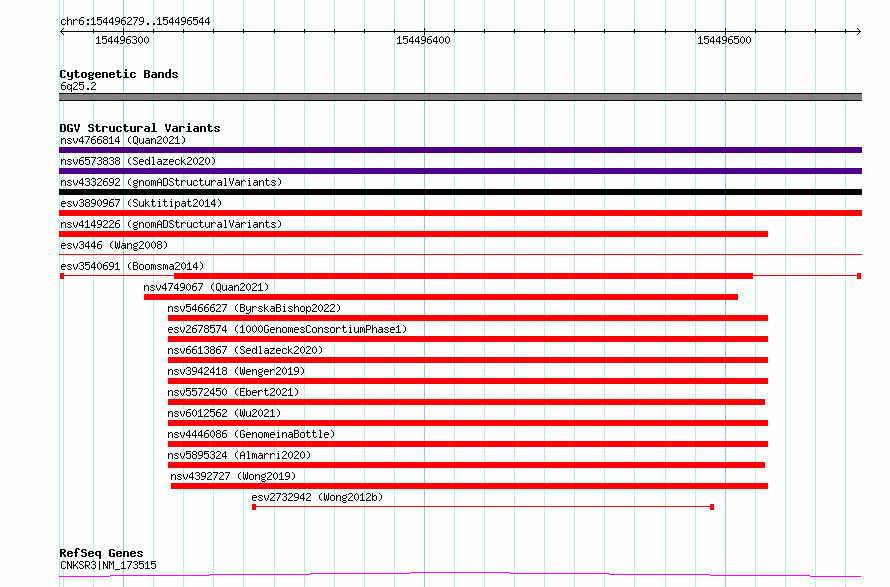Click the purple bar under nsv6573838
This screenshot has width=890, height=587.
[x=460, y=171]
